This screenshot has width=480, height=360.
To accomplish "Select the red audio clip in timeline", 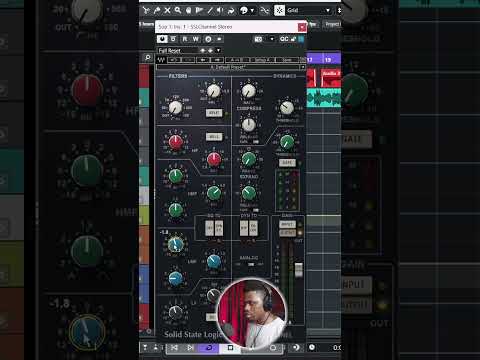I will [x=331, y=78].
